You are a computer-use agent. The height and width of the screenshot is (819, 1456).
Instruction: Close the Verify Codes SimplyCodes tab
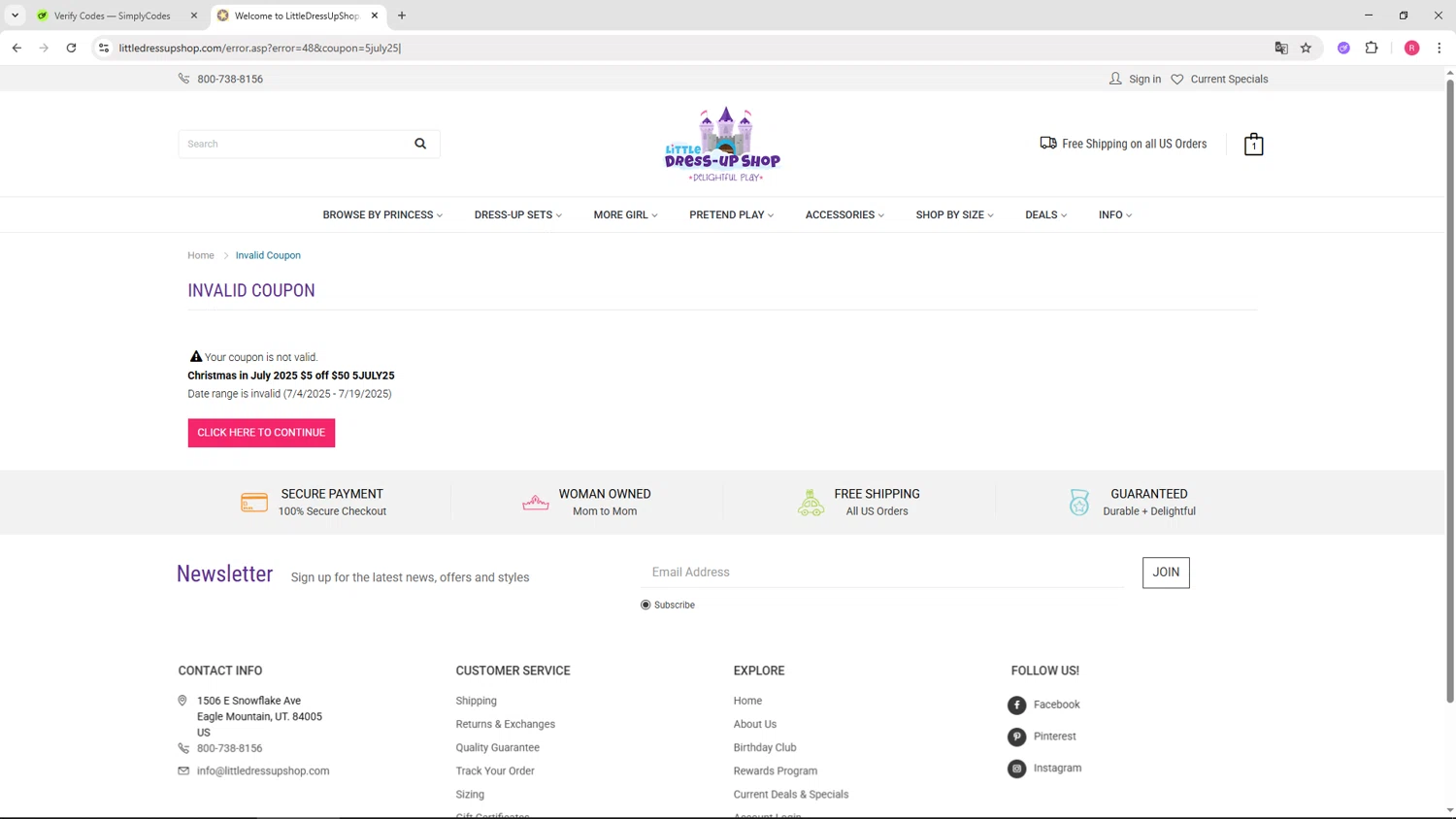pos(194,16)
